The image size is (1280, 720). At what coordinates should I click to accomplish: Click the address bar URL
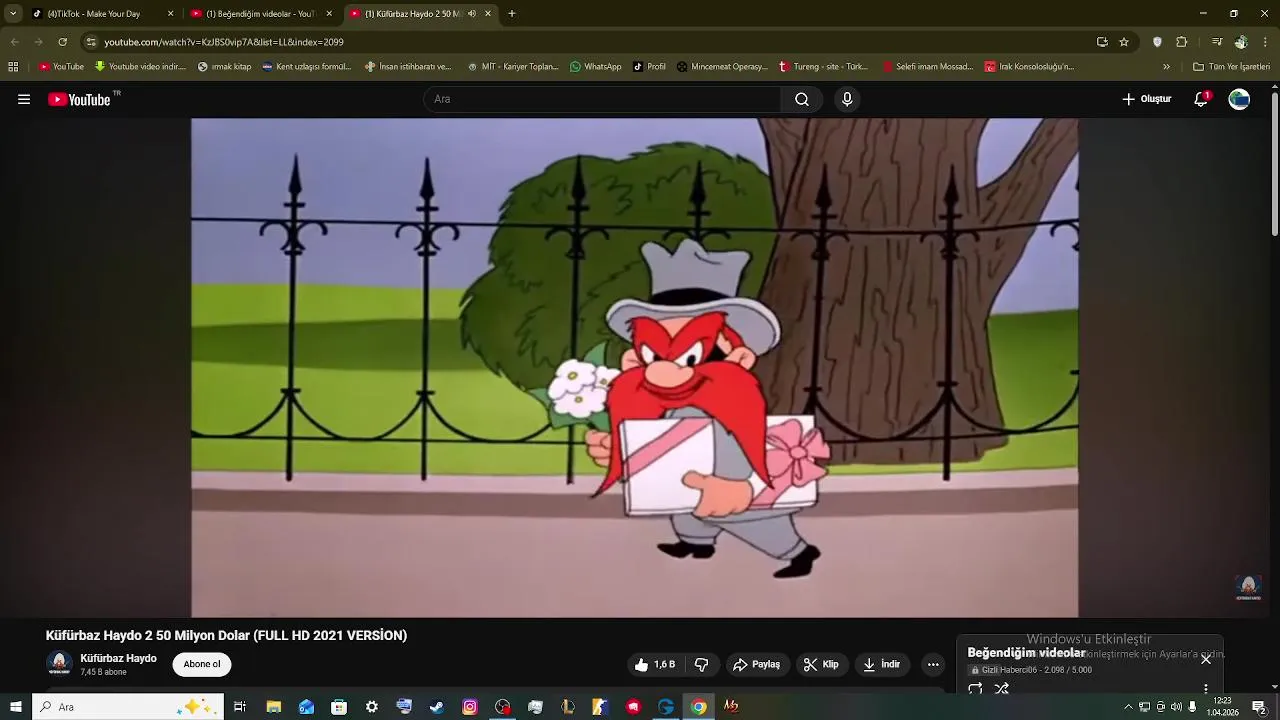pos(224,42)
